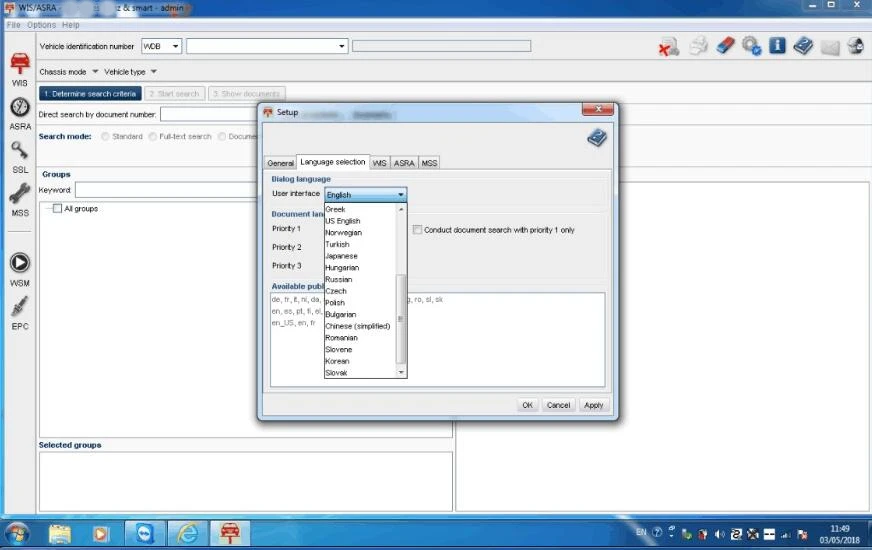Screen dimensions: 872x550
Task: Open the SSL wrench icon in sidebar
Action: pos(19,150)
